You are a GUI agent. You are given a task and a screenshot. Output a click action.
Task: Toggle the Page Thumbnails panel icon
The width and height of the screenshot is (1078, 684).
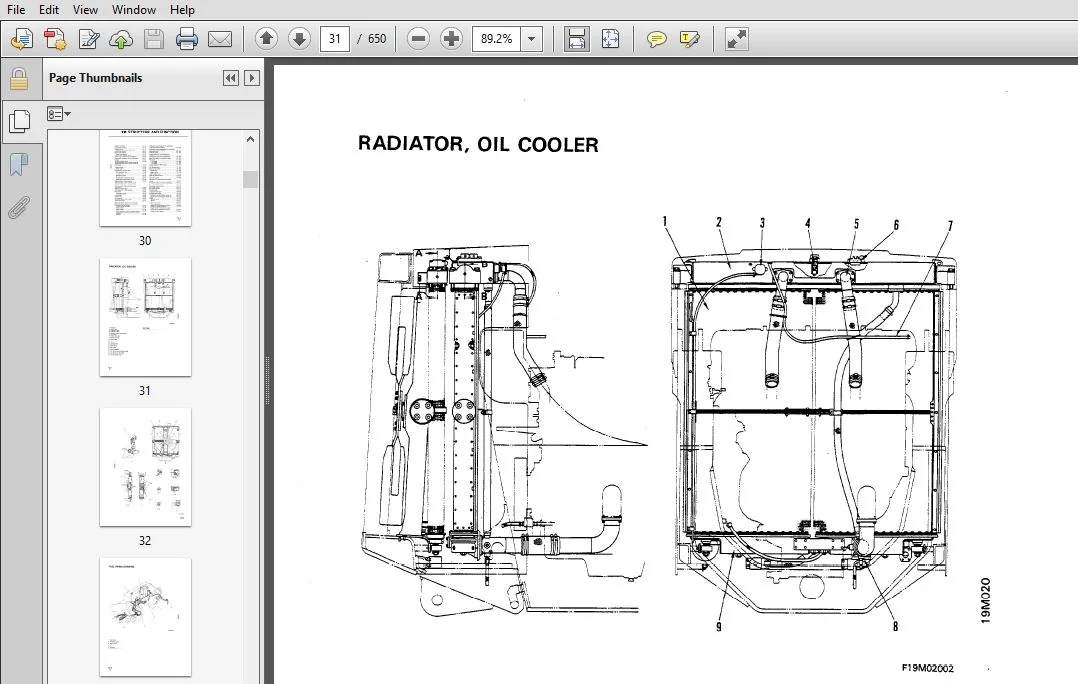pos(19,122)
